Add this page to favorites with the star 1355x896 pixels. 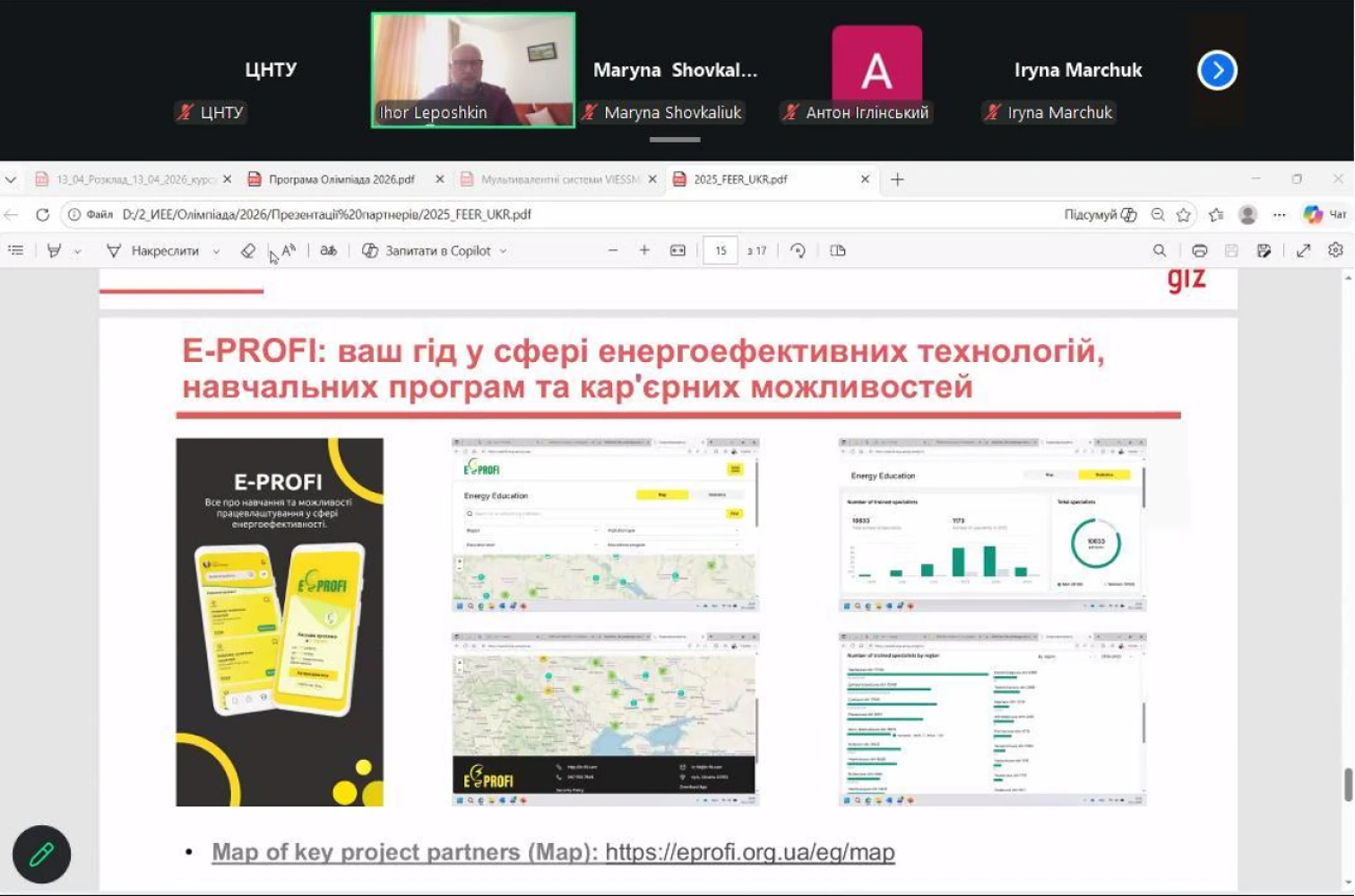click(x=1184, y=215)
